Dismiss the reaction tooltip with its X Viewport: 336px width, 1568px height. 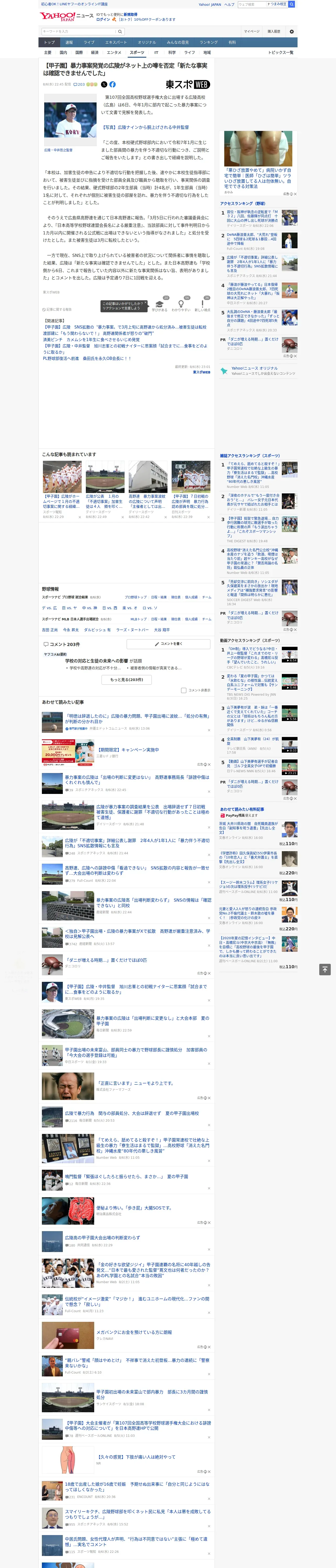(145, 303)
